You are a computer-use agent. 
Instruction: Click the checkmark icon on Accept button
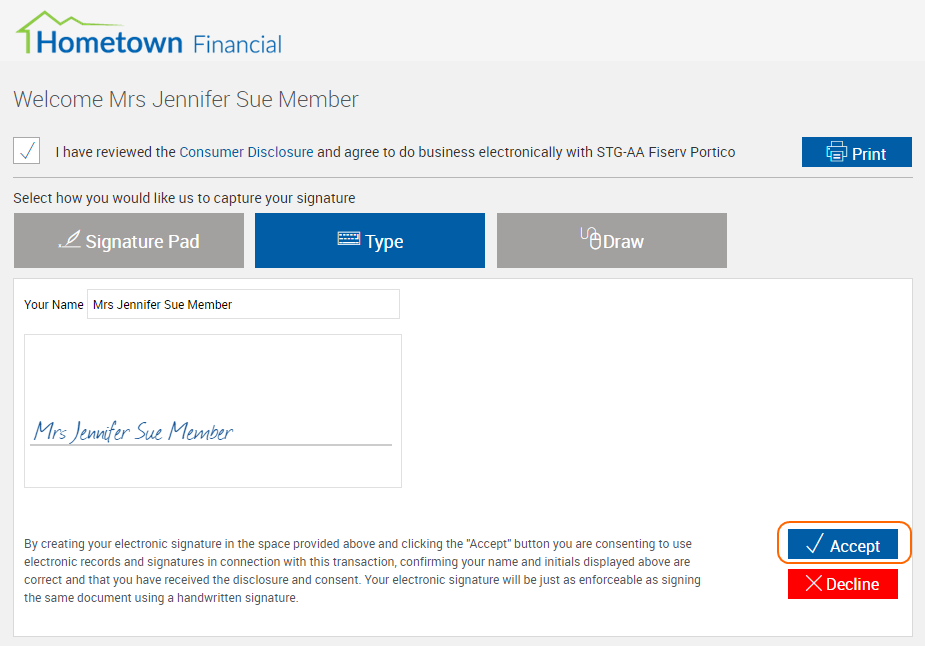coord(815,543)
